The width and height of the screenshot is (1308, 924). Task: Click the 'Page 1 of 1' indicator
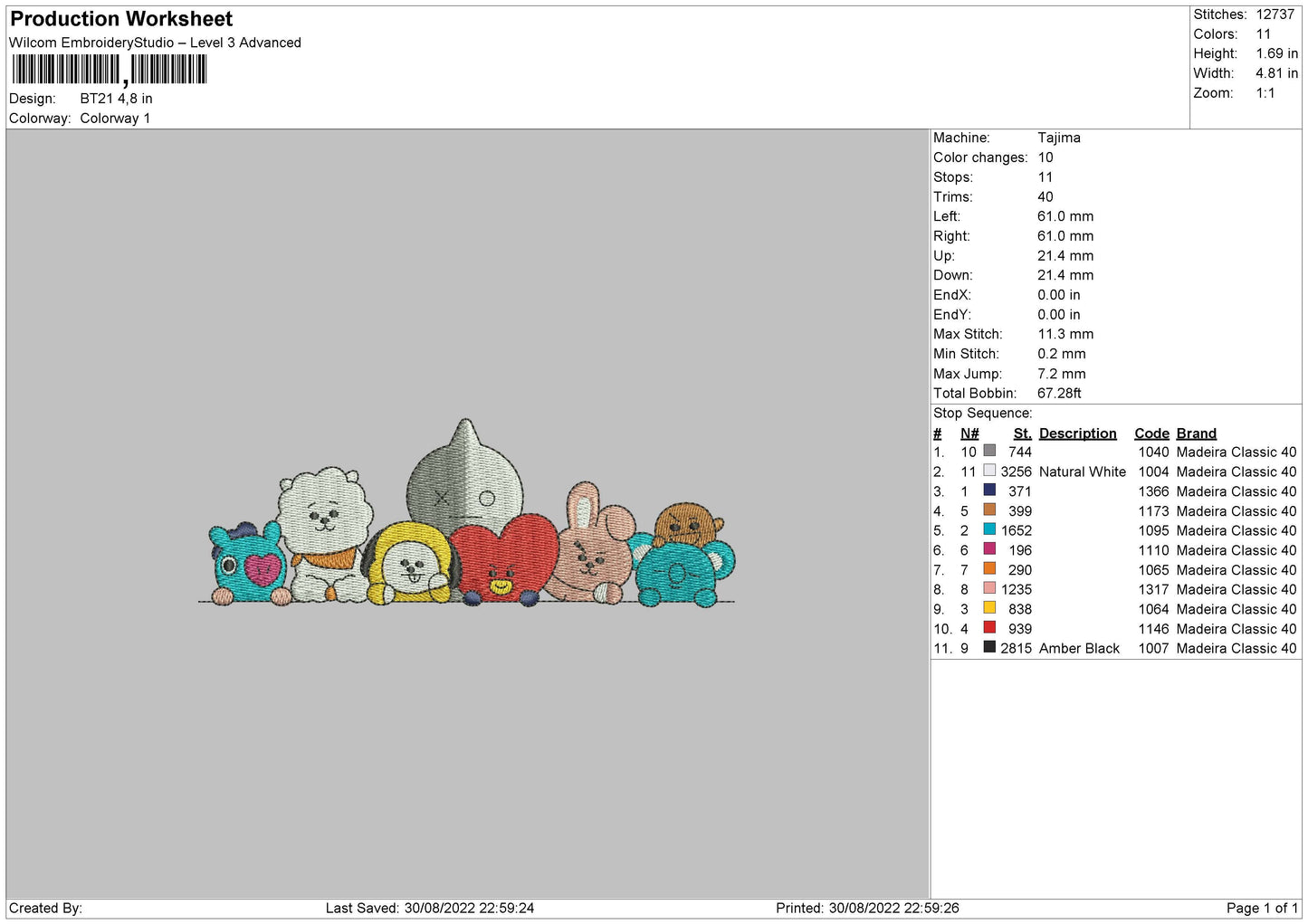(x=1262, y=908)
